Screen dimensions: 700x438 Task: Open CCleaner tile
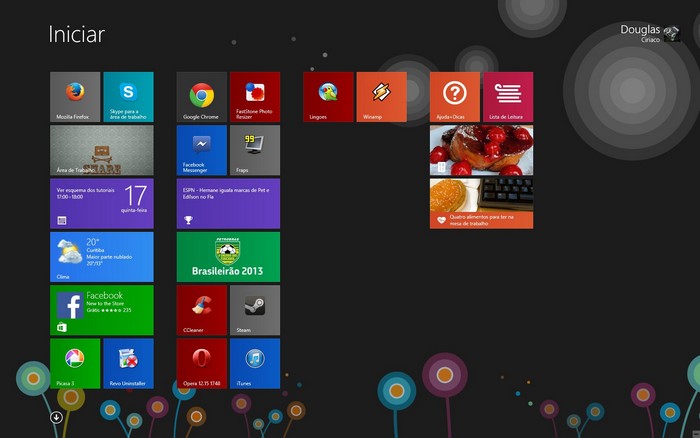201,310
